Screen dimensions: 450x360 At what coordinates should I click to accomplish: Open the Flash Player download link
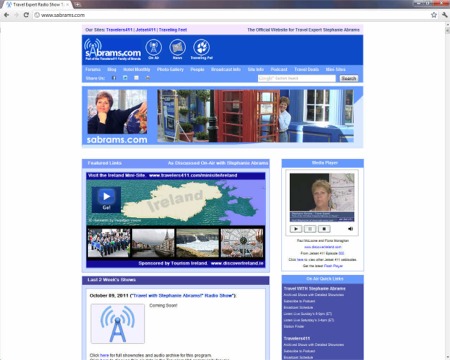coord(333,266)
